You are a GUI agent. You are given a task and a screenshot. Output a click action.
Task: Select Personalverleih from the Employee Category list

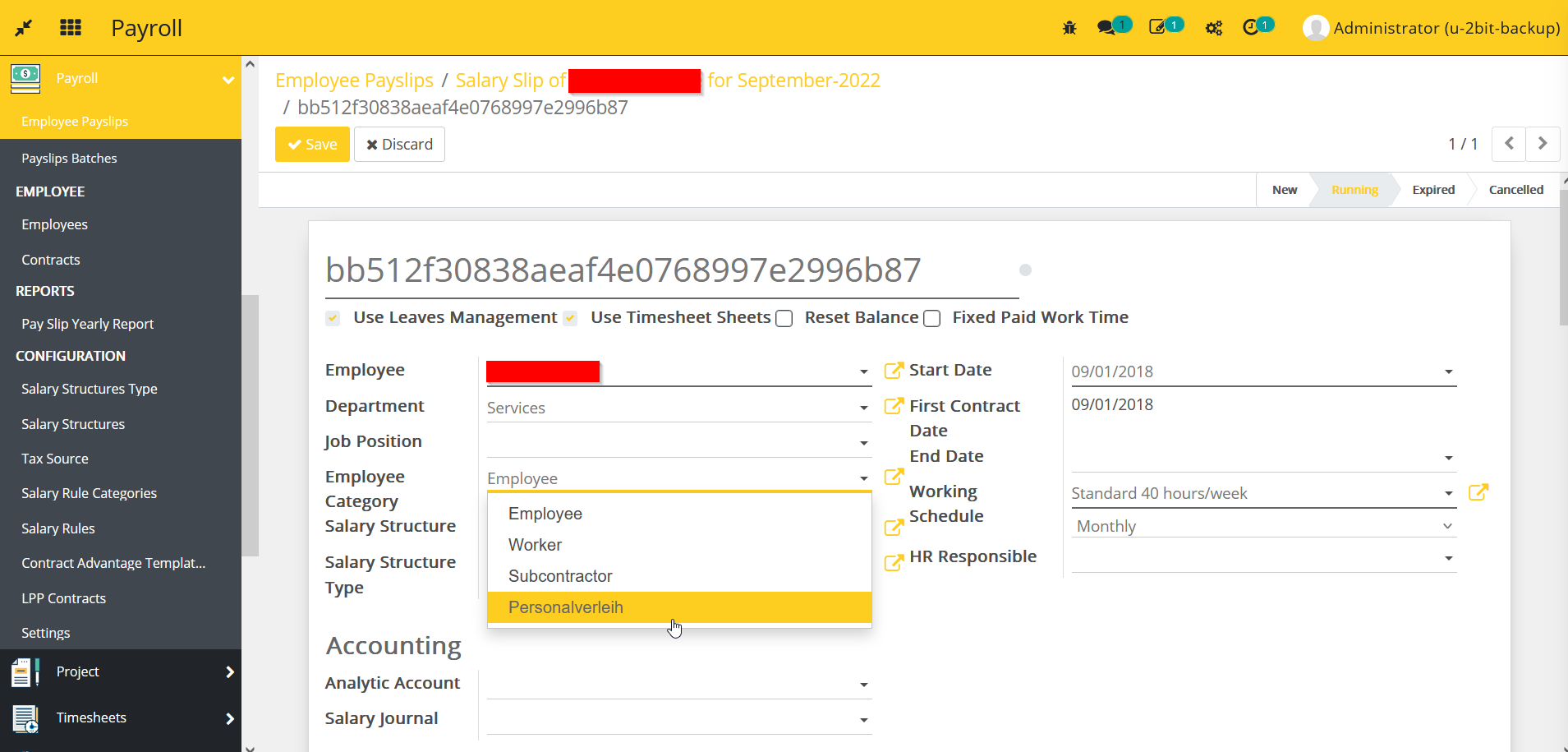coord(565,607)
